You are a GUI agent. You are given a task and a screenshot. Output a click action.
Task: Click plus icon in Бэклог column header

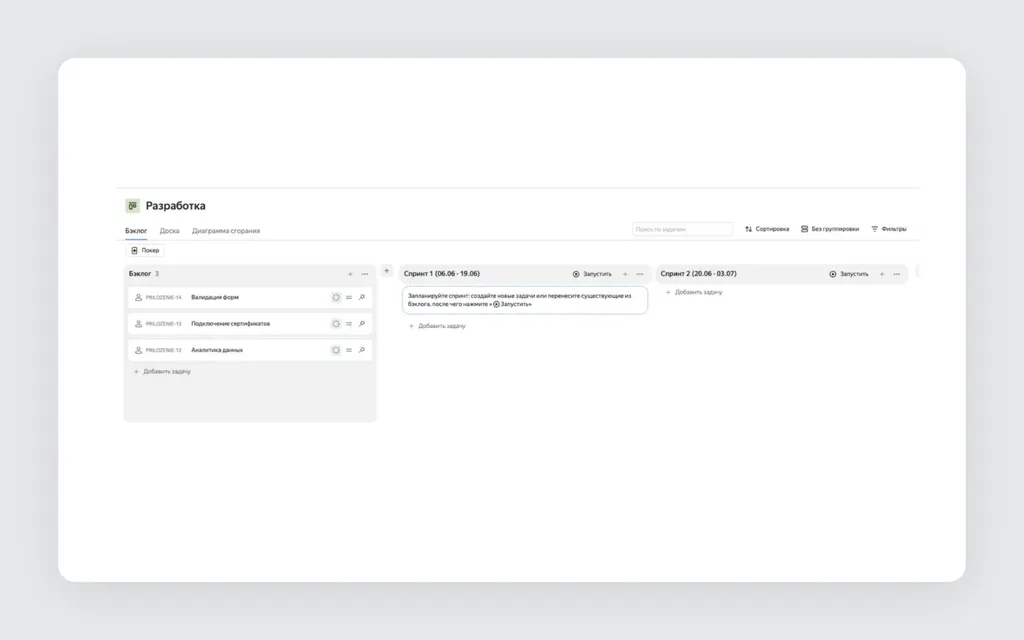pyautogui.click(x=350, y=274)
